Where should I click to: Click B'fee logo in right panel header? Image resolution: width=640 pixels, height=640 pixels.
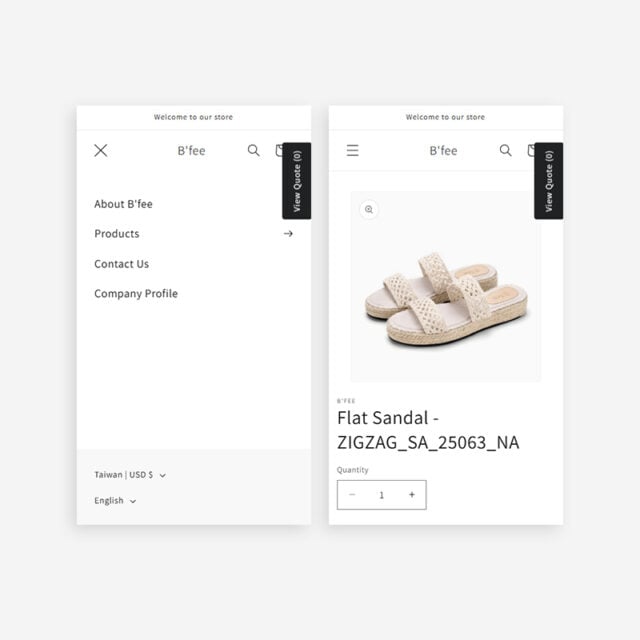click(443, 151)
